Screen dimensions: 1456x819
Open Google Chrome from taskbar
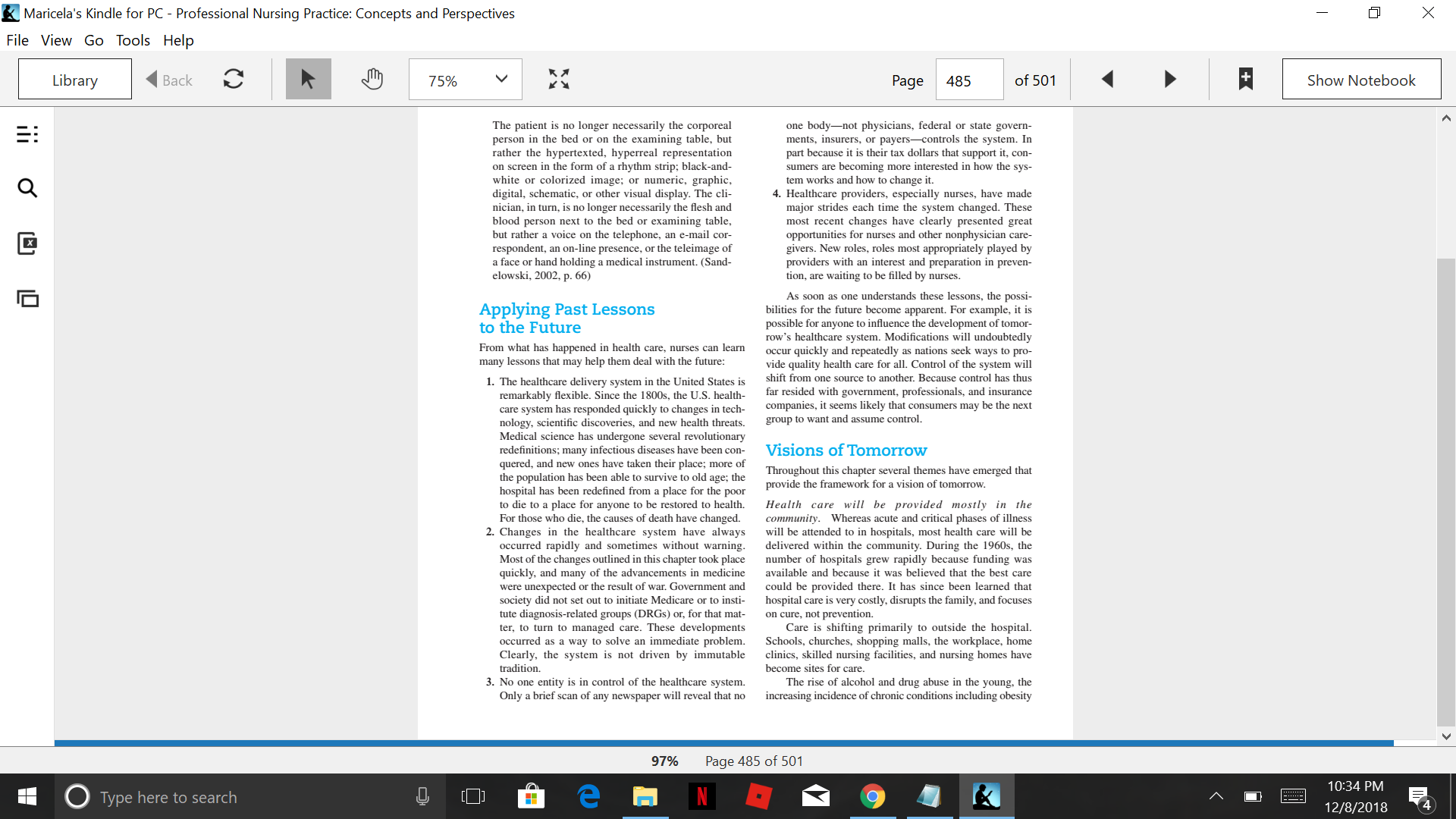coord(873,796)
